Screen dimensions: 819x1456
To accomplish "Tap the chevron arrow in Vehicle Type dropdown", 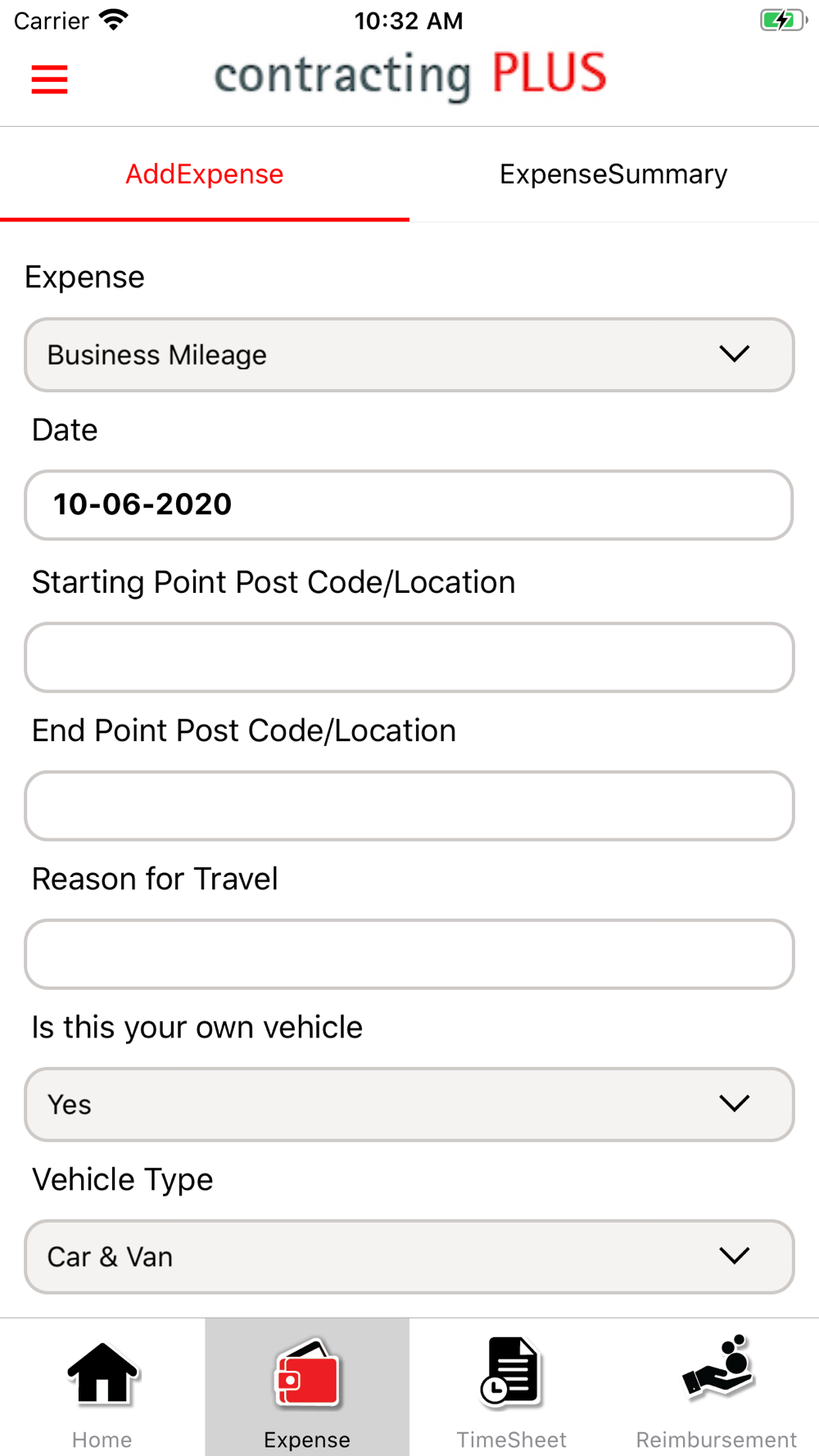I will pos(735,1255).
